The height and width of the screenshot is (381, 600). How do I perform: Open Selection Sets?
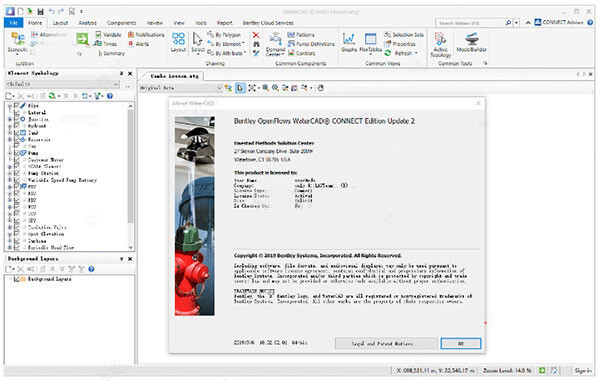point(404,35)
